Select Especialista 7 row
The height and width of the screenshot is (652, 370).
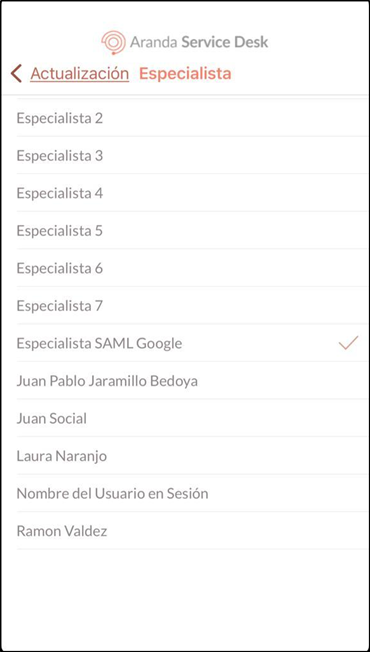pyautogui.click(x=192, y=306)
